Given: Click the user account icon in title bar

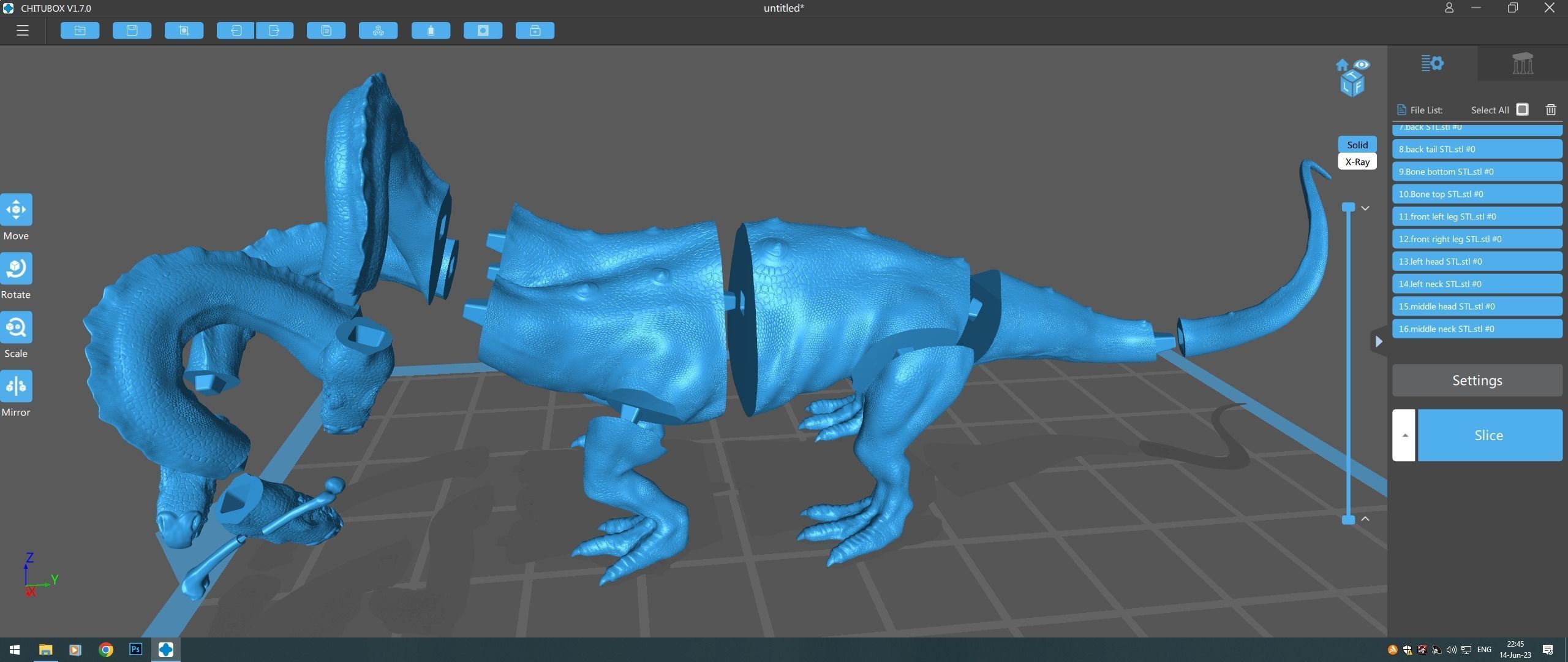Looking at the screenshot, I should pos(1449,8).
